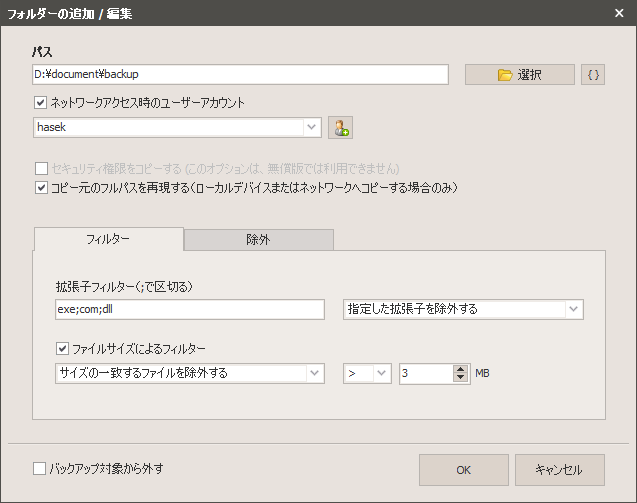
Task: Select the フィルター tab
Action: click(108, 239)
